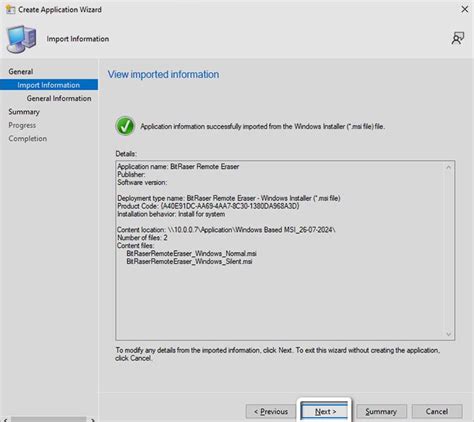The width and height of the screenshot is (474, 422).
Task: Select General in the wizard steps
Action: coord(21,72)
